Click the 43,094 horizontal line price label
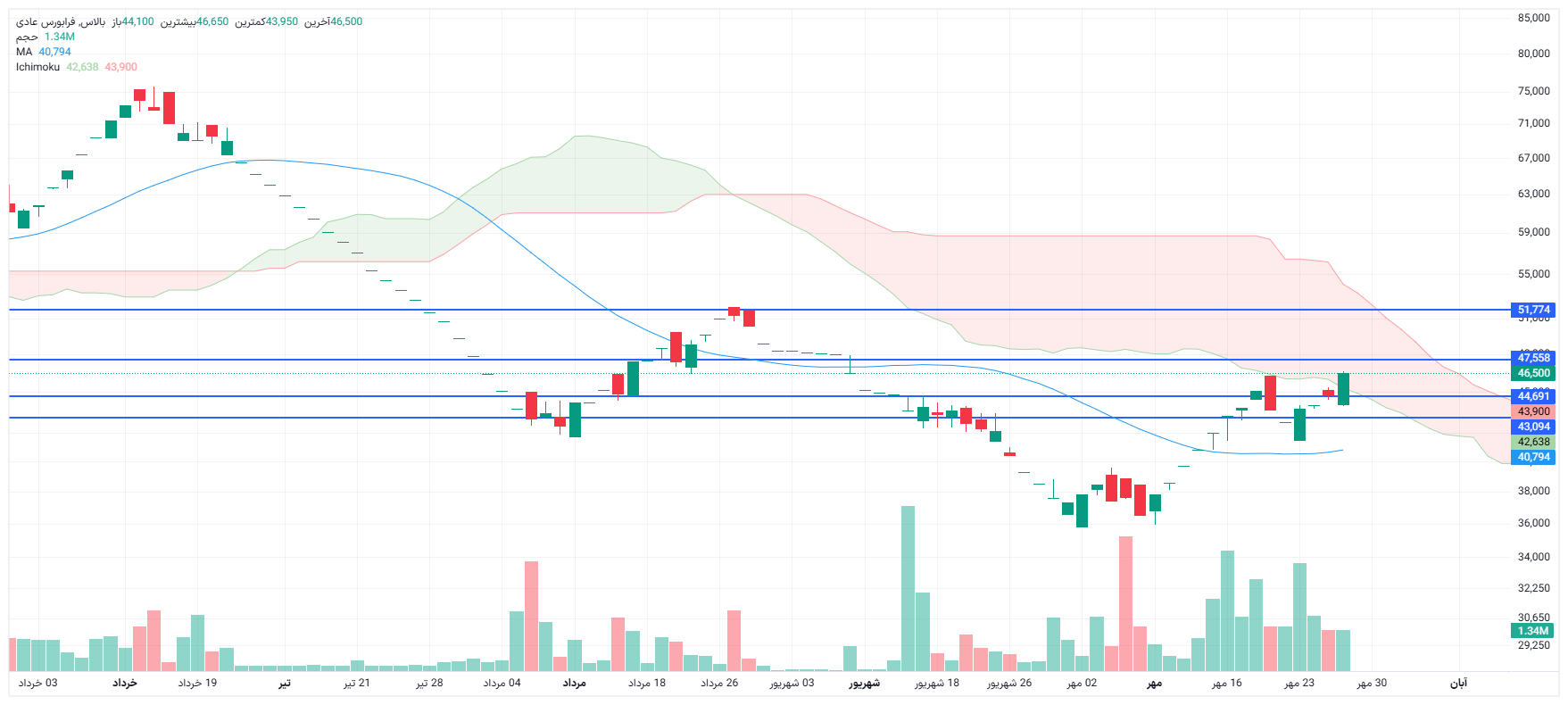The width and height of the screenshot is (1568, 705). point(1533,427)
